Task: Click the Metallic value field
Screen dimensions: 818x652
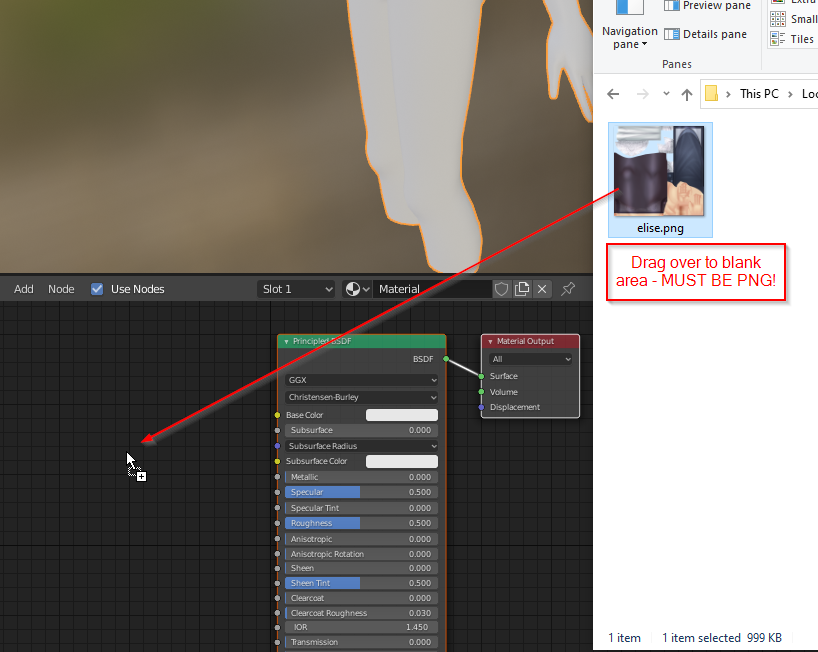Action: click(x=362, y=477)
